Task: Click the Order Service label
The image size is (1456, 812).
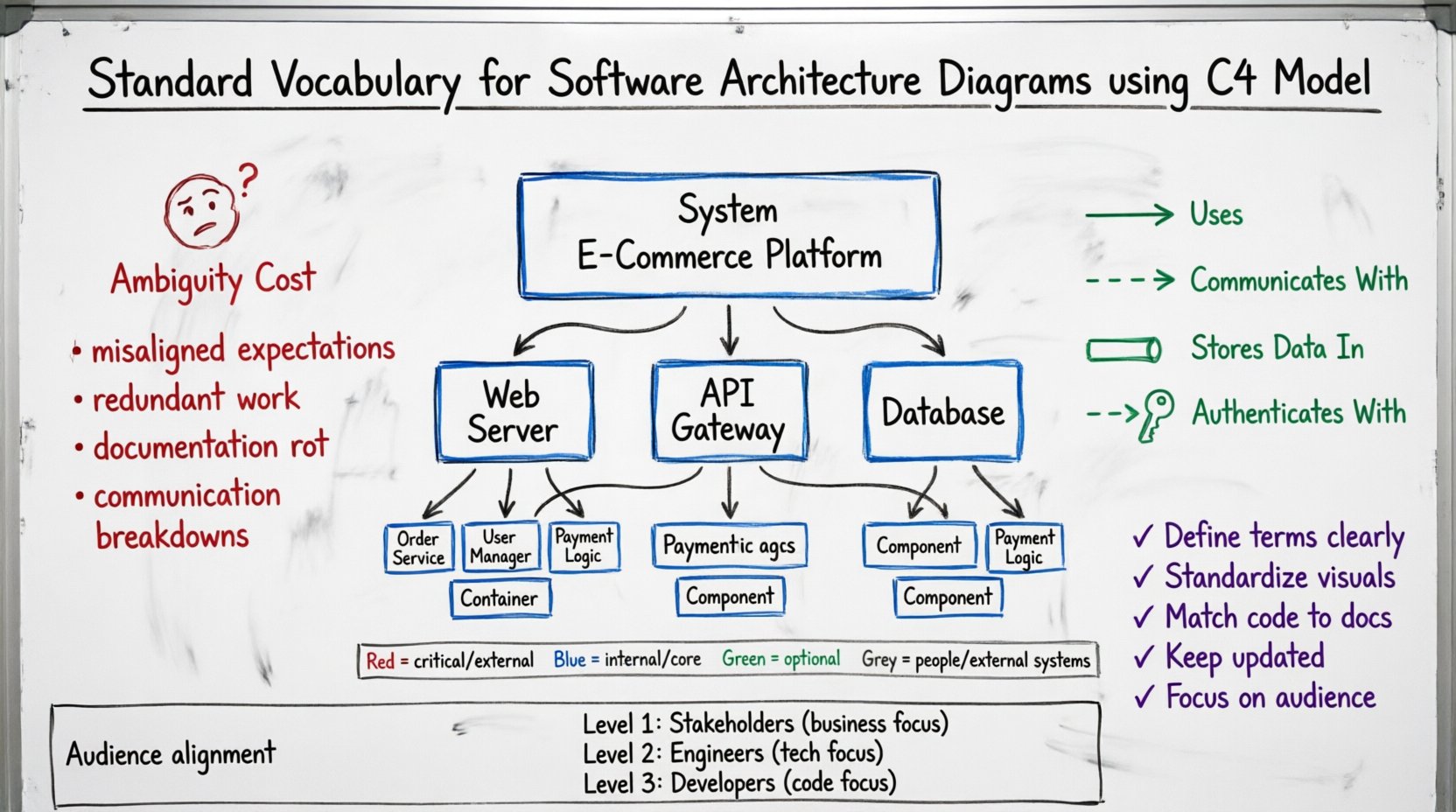Action: point(418,545)
